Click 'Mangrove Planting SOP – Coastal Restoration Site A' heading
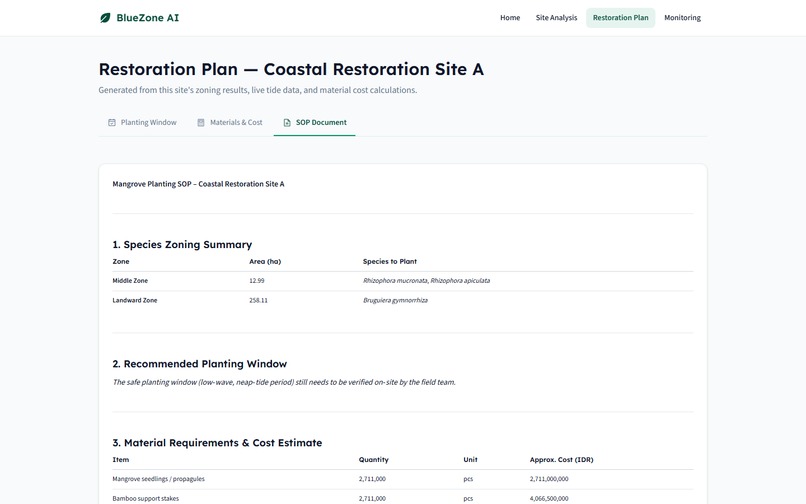The height and width of the screenshot is (504, 806). click(198, 184)
